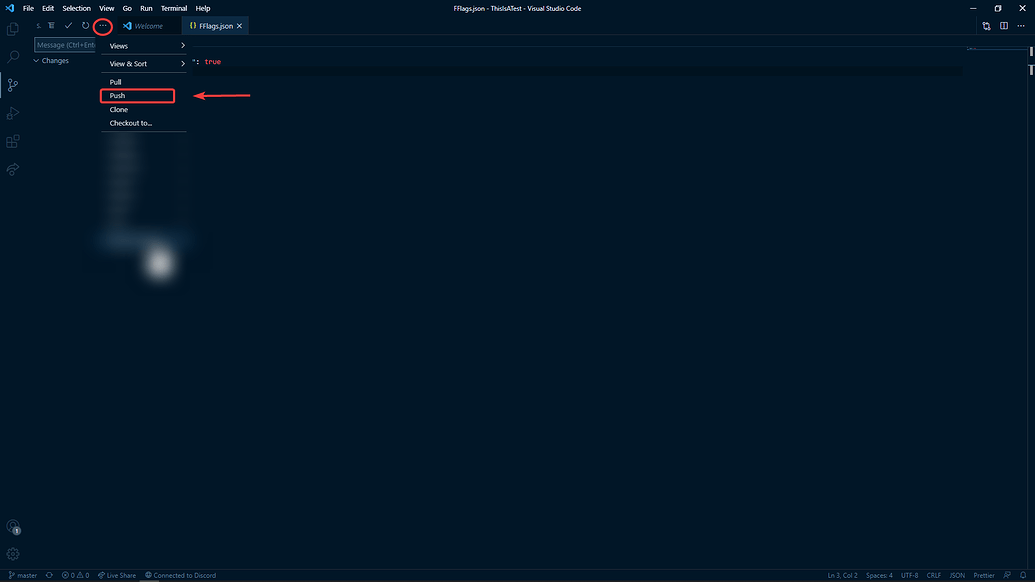Click the Split Editor icon
This screenshot has width=1035, height=582.
1003,26
